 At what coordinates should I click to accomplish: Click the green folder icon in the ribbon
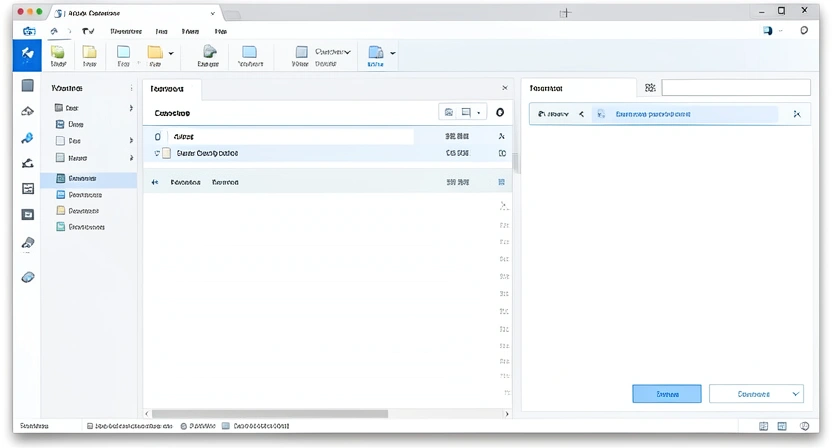click(x=58, y=52)
